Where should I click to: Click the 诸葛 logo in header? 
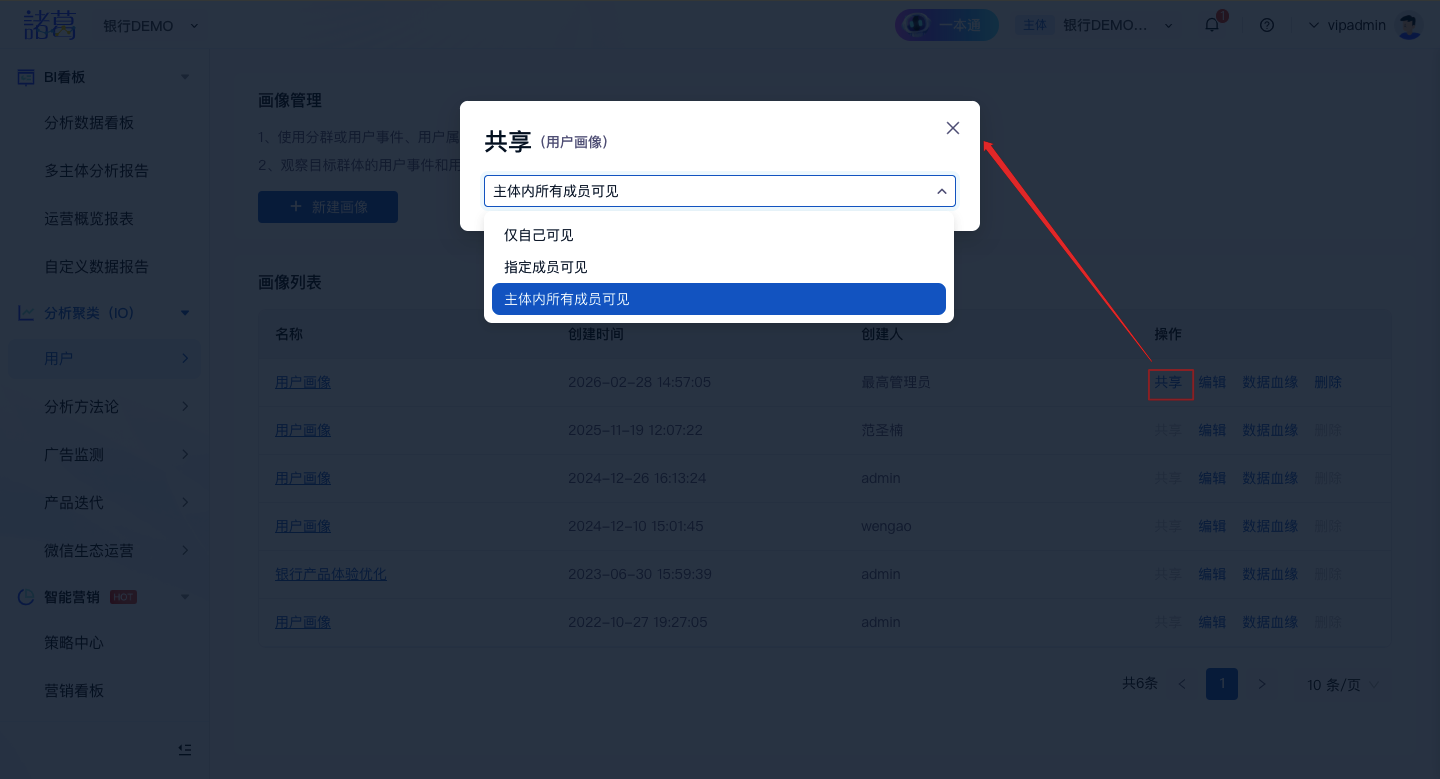(50, 25)
